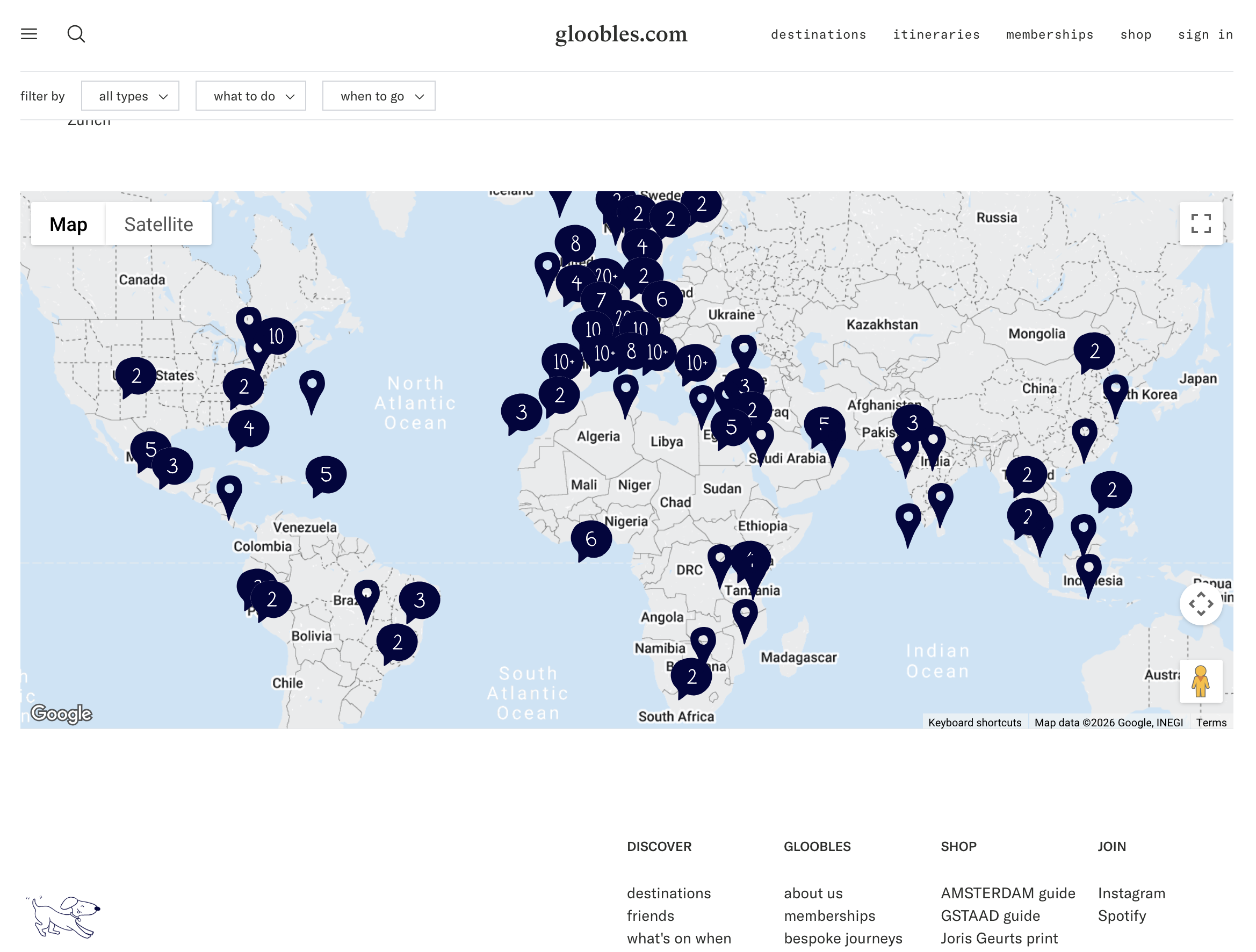Screen dimensions: 1256x952
Task: Open the AMSTERDAM guide footer link
Action: pos(1008,893)
